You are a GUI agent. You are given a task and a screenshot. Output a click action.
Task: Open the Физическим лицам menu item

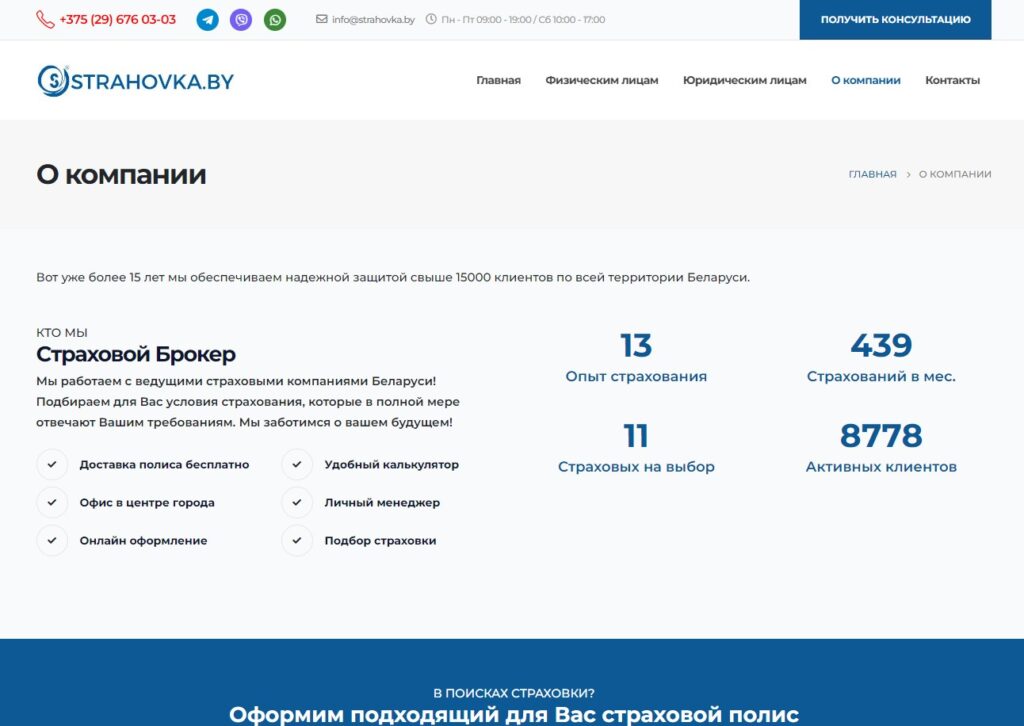point(601,80)
